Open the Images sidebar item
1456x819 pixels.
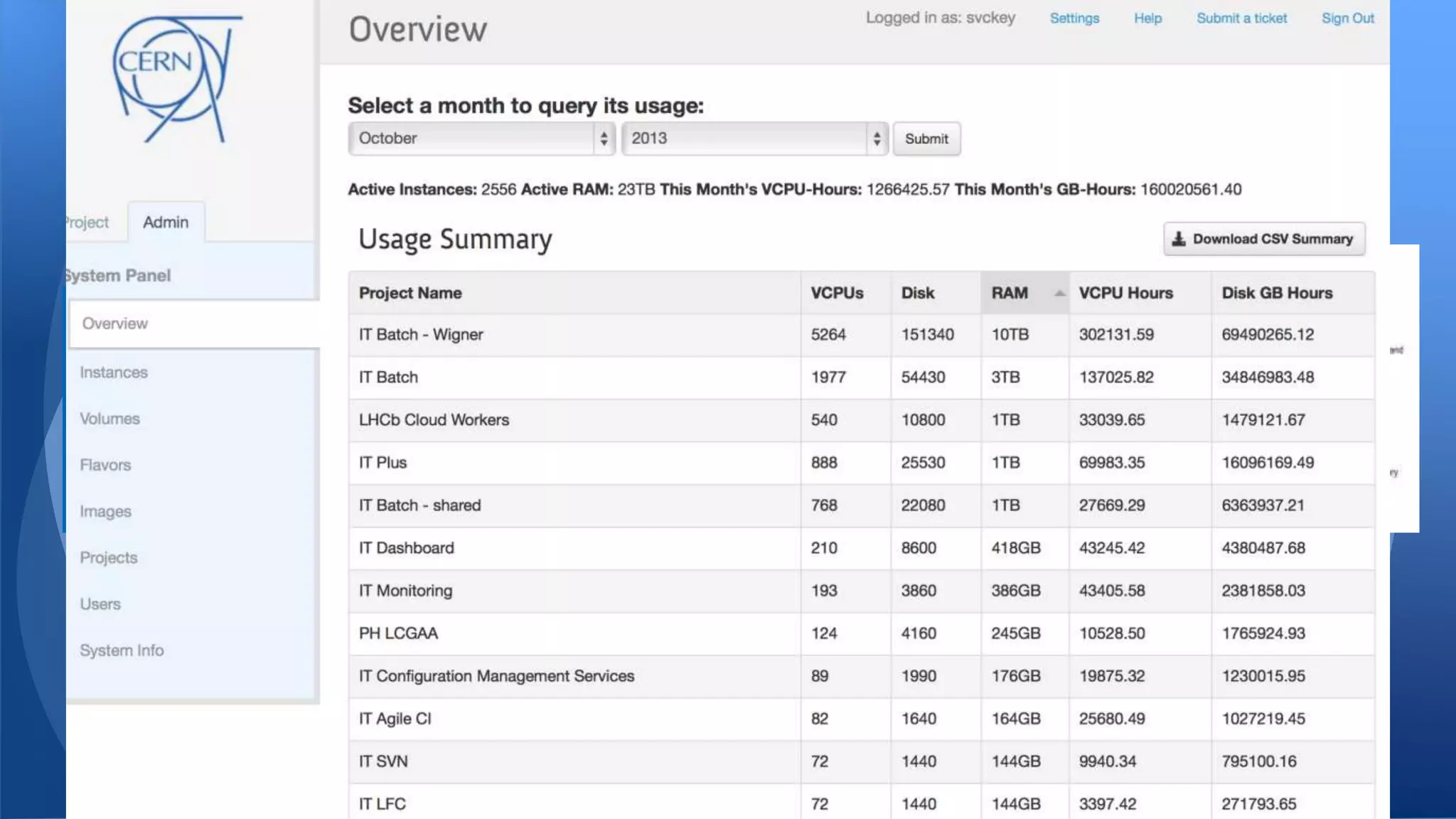tap(105, 511)
